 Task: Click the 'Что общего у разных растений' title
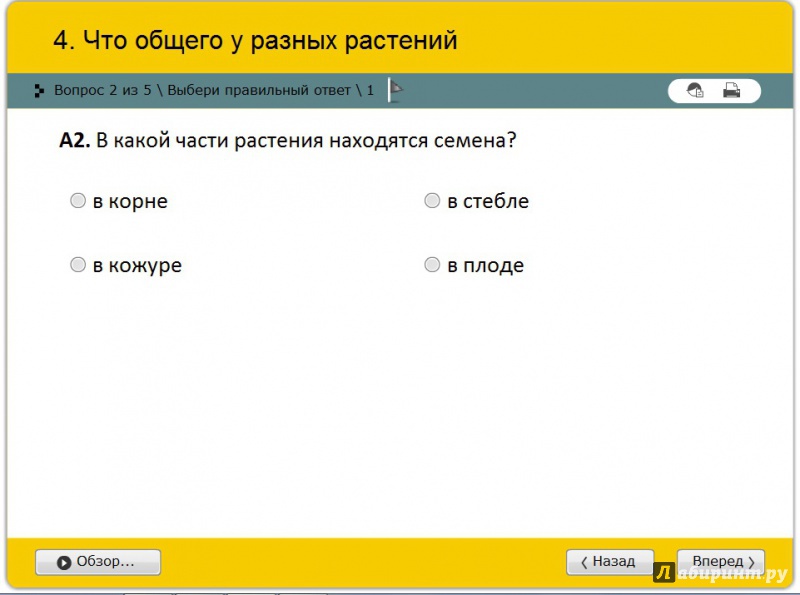(255, 41)
